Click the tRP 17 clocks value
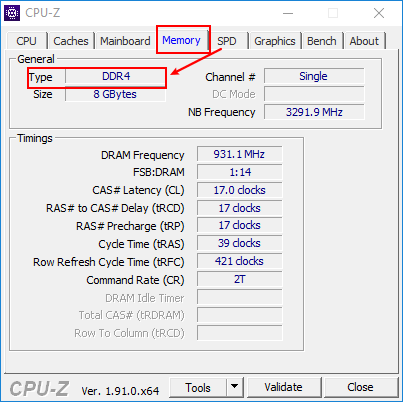 click(239, 225)
